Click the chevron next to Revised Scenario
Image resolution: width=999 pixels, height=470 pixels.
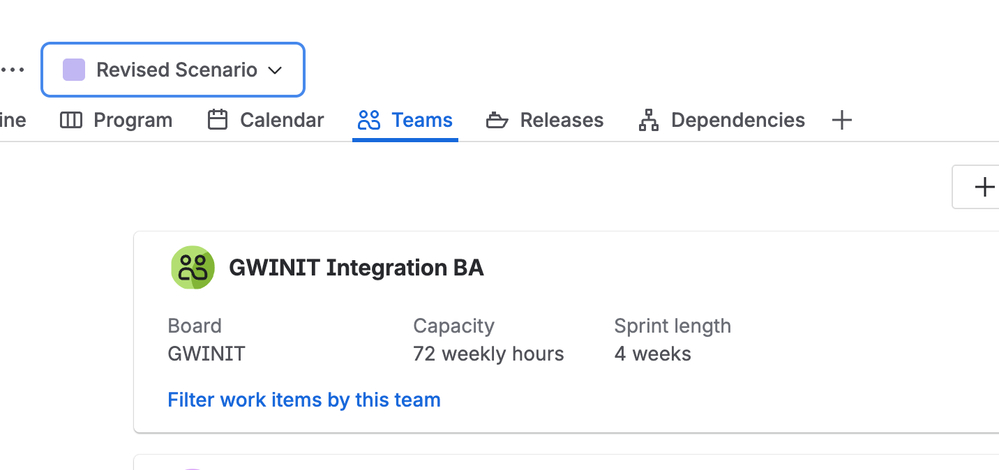[275, 70]
